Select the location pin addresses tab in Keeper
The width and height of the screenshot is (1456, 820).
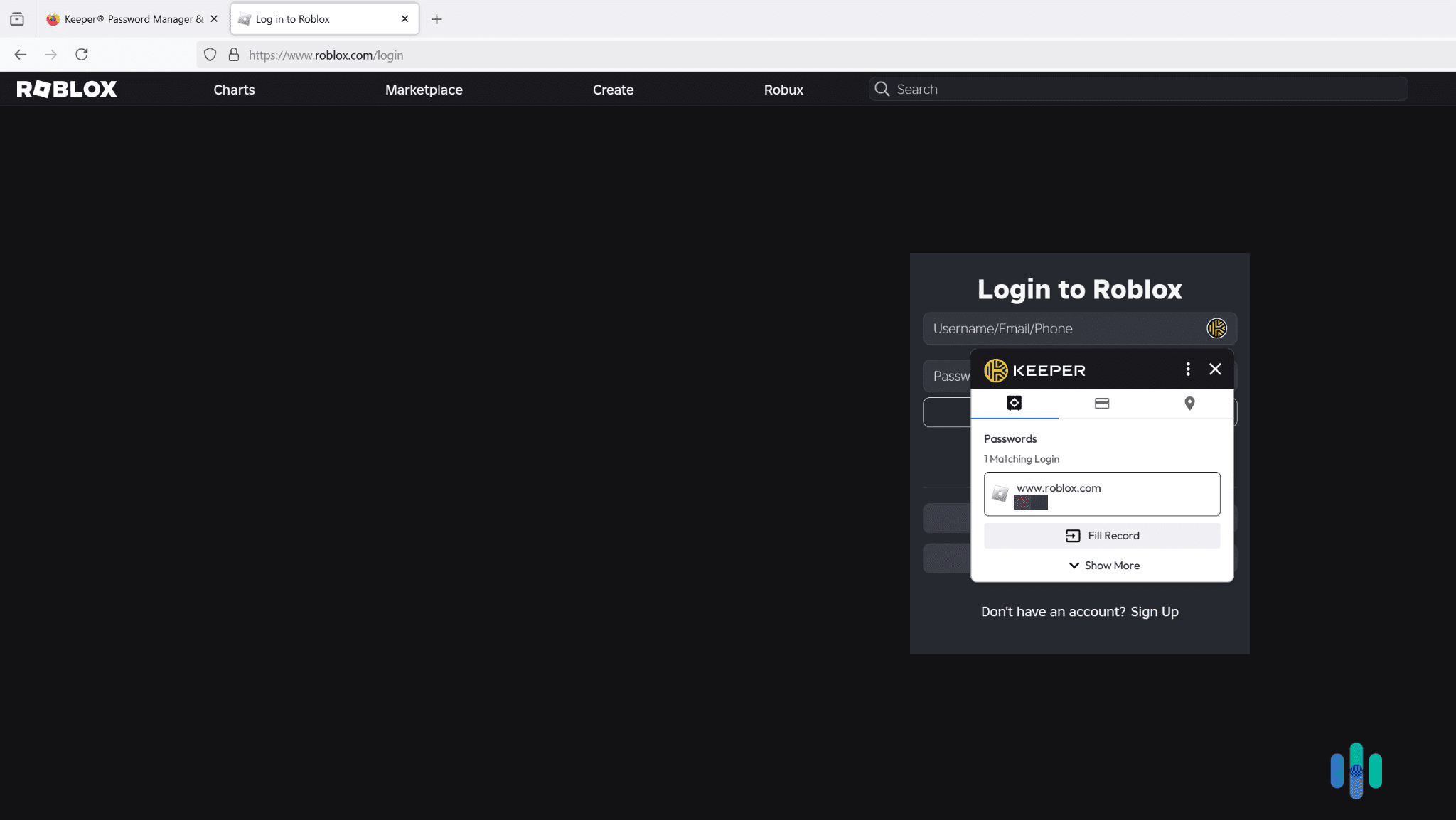point(1189,403)
